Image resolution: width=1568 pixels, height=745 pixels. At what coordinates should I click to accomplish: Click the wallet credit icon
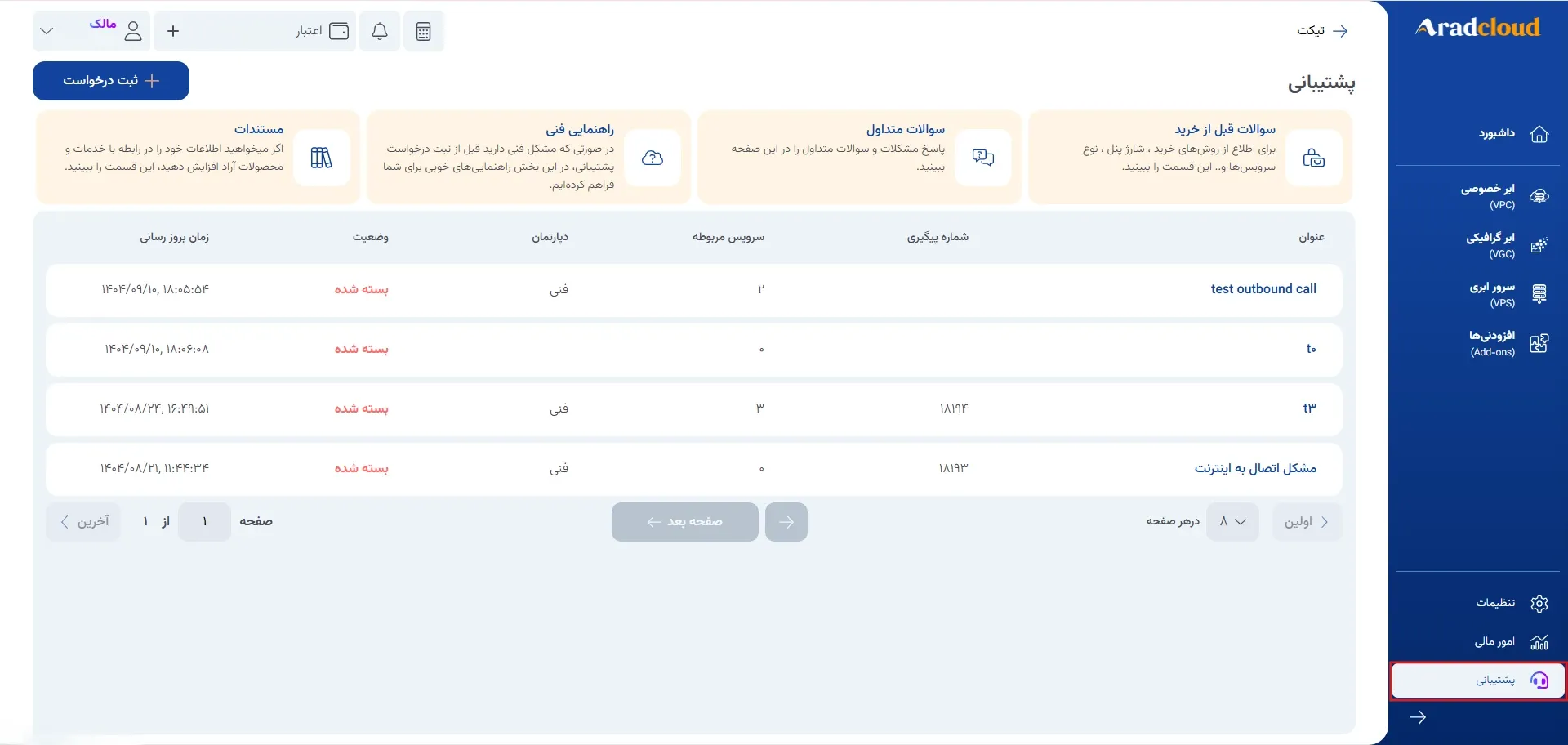[x=339, y=31]
